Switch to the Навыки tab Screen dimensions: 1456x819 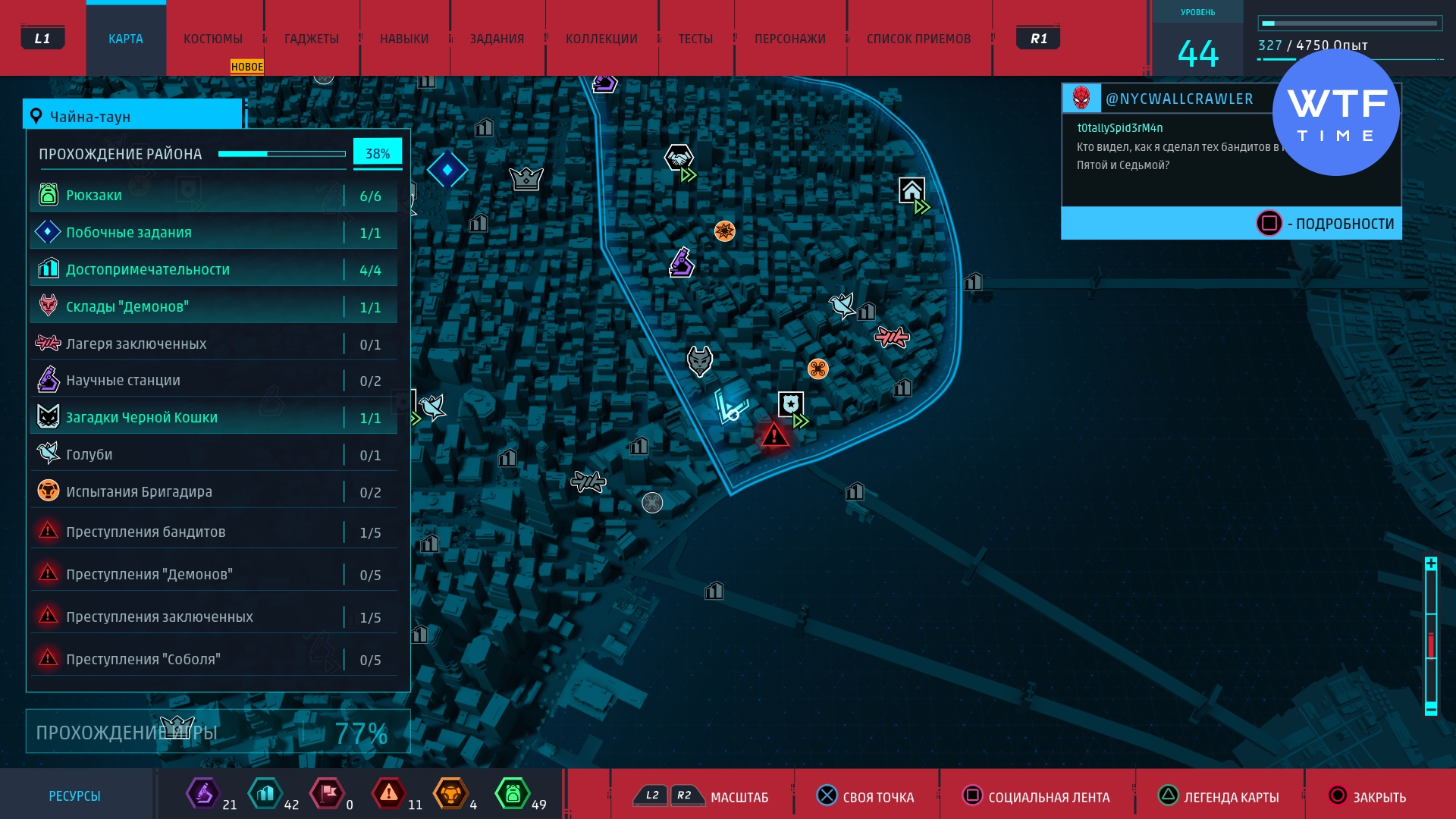tap(404, 39)
